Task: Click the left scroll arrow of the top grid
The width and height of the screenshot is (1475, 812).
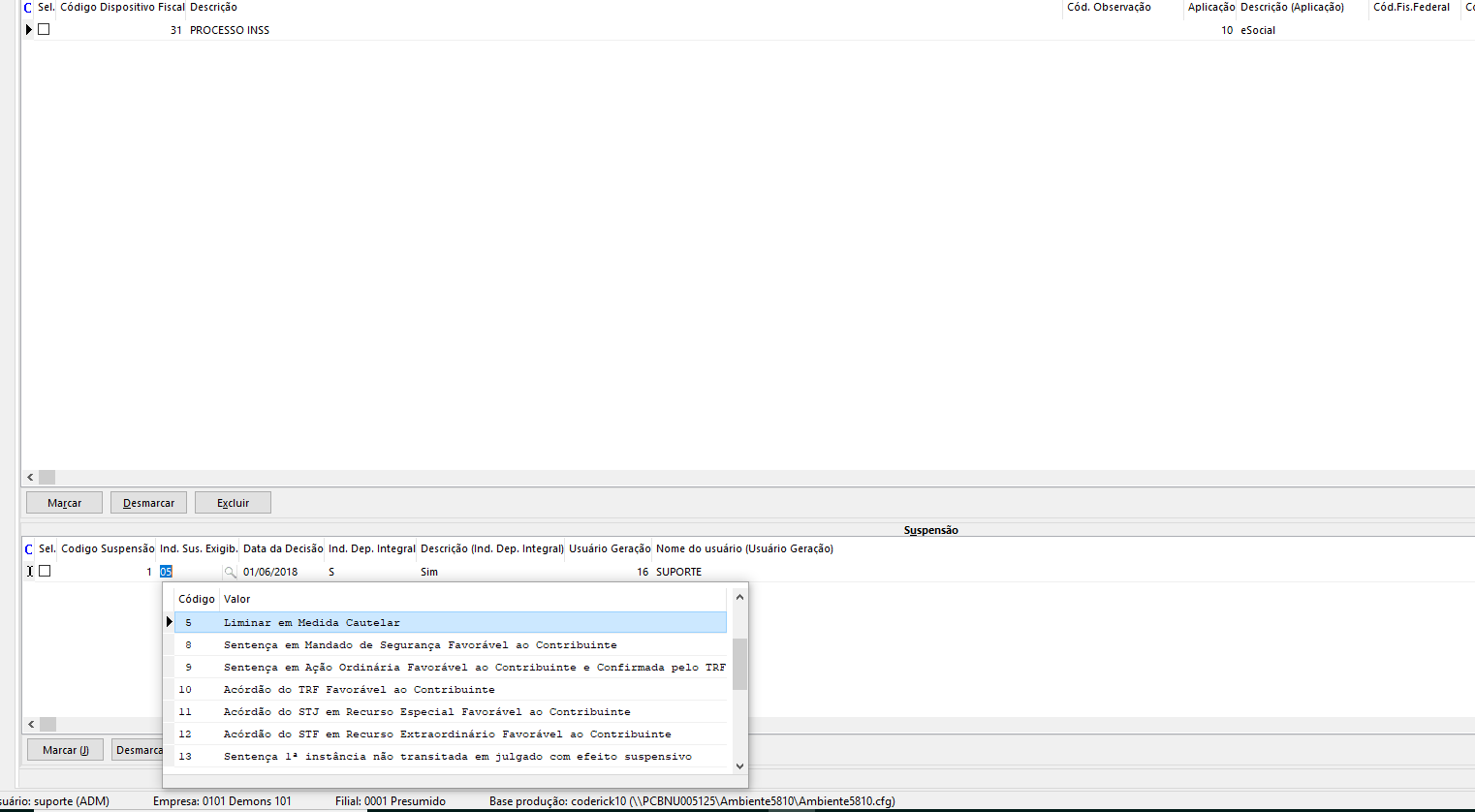Action: 31,478
